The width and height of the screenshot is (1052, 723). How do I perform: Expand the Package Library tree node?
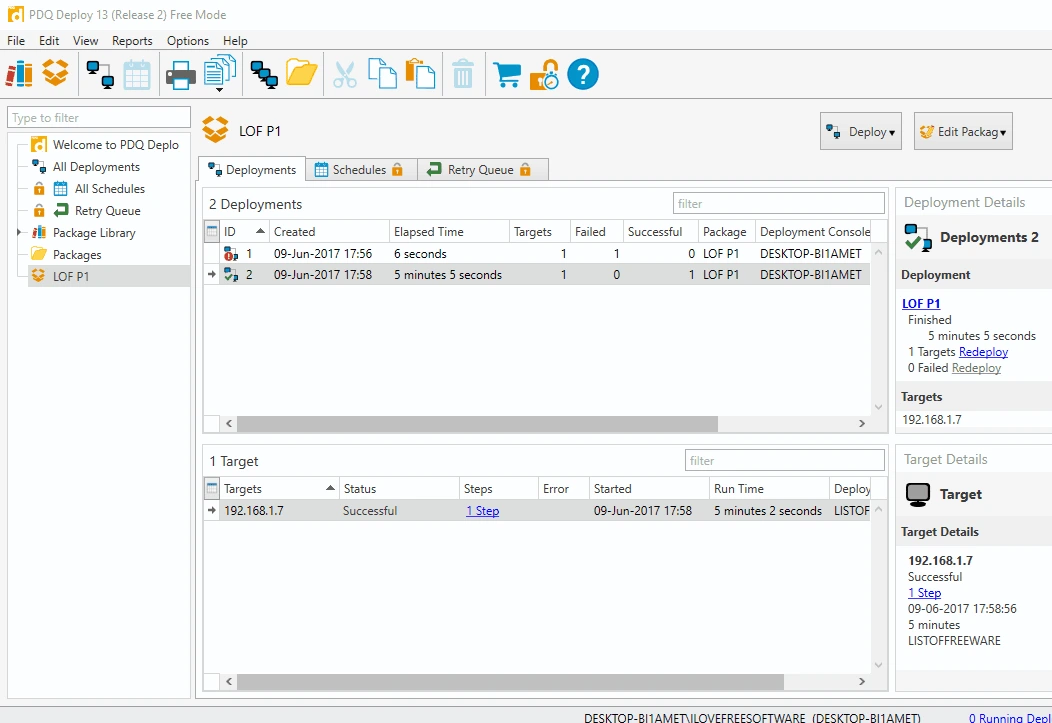point(19,232)
